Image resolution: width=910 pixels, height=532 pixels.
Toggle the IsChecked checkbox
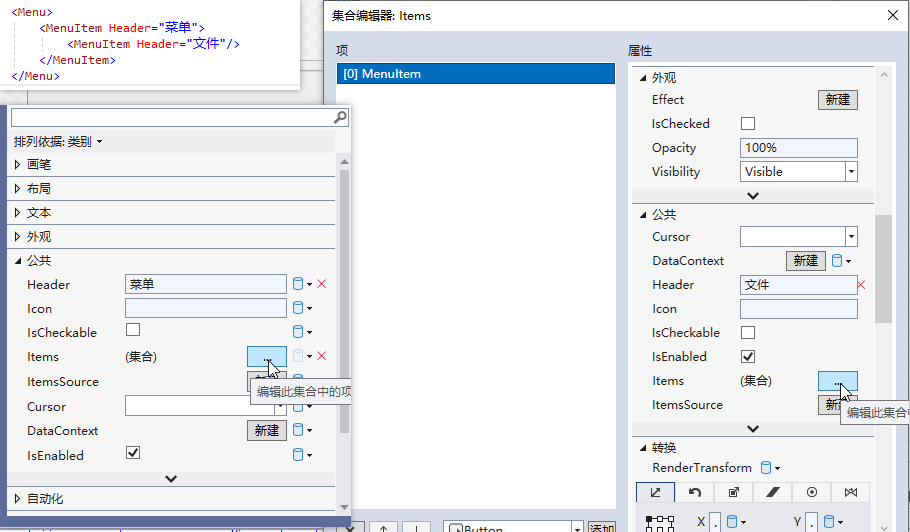tap(747, 124)
